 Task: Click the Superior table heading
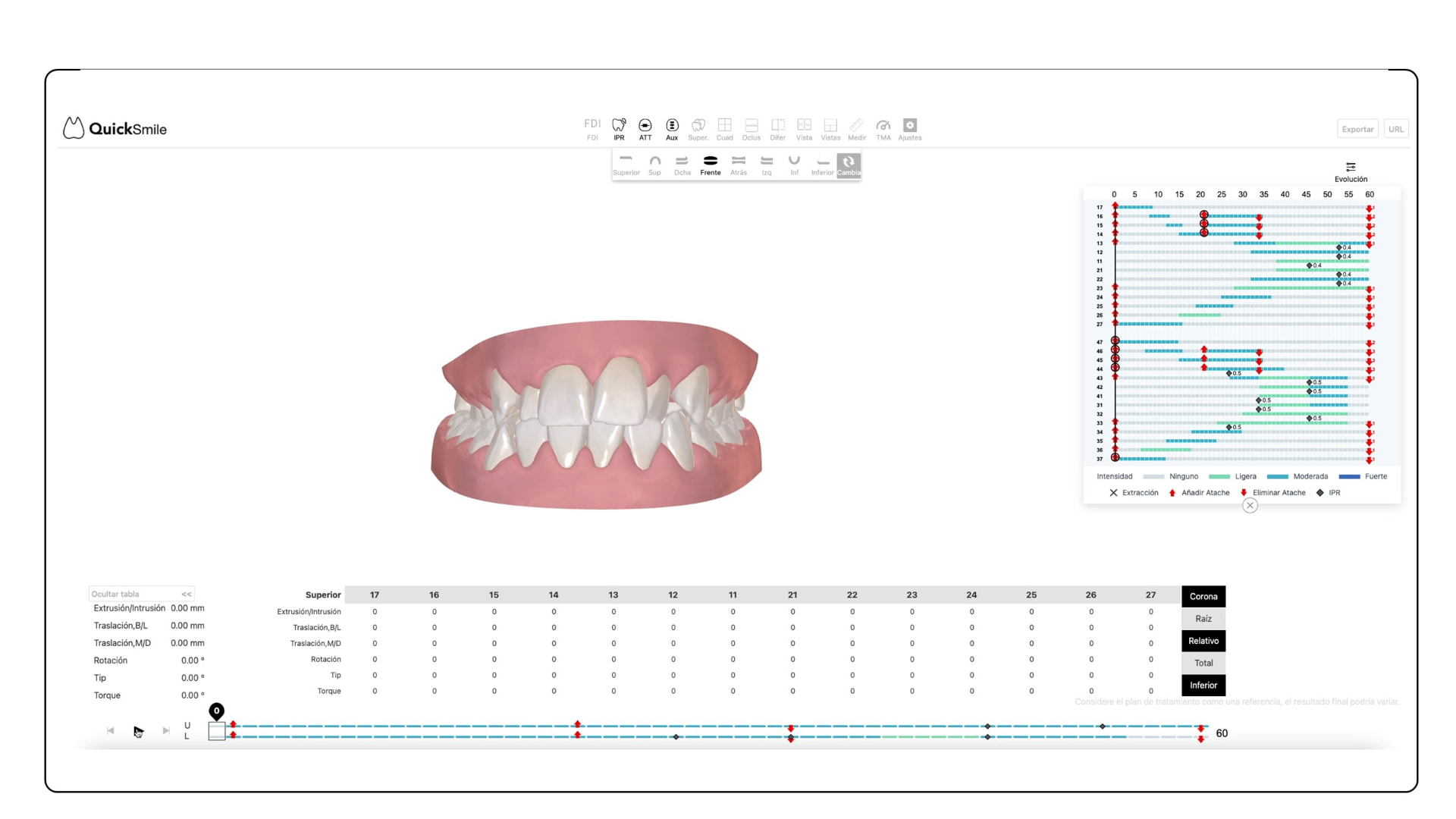[x=323, y=595]
